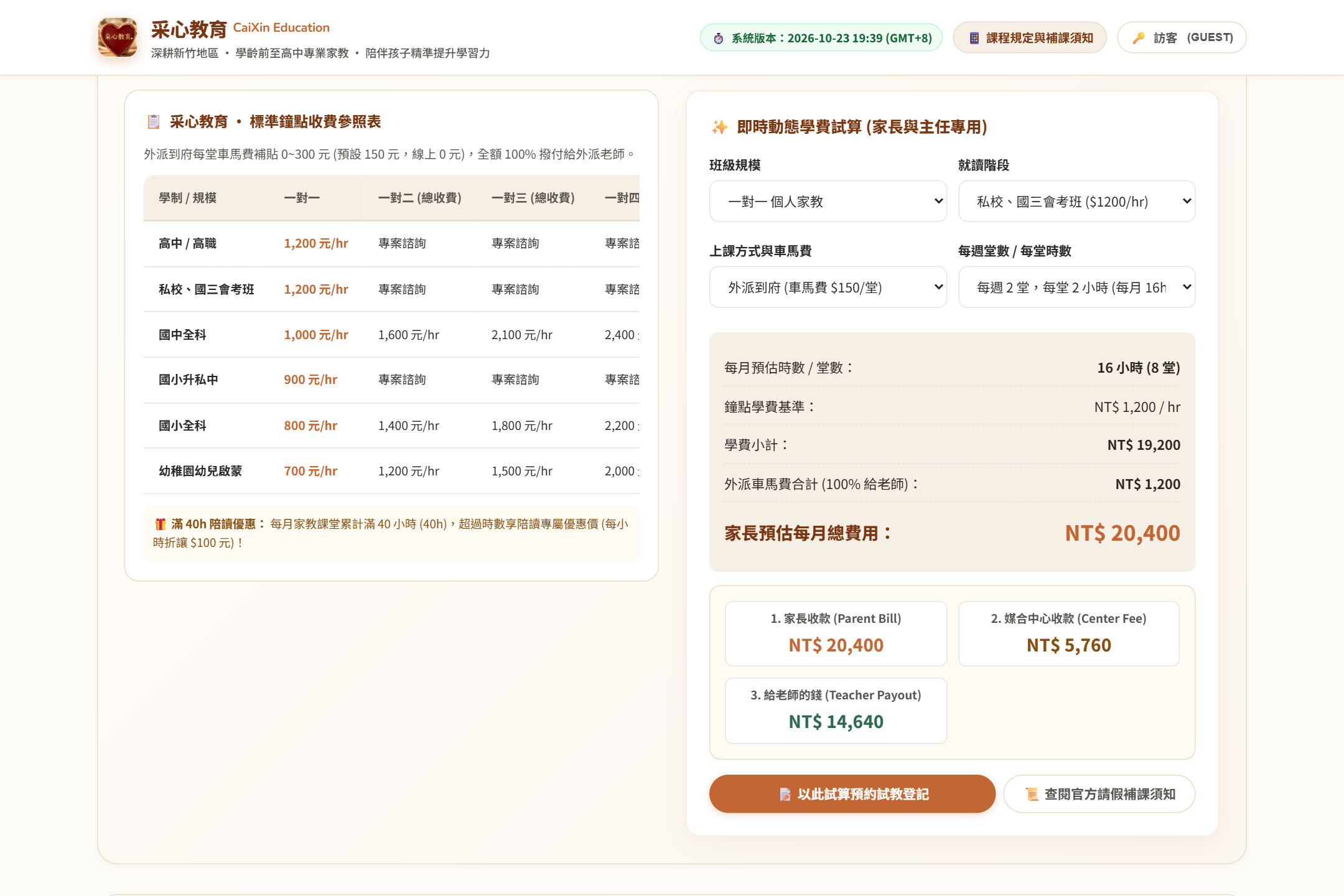Click the 學制 / 規模 column header

point(187,198)
